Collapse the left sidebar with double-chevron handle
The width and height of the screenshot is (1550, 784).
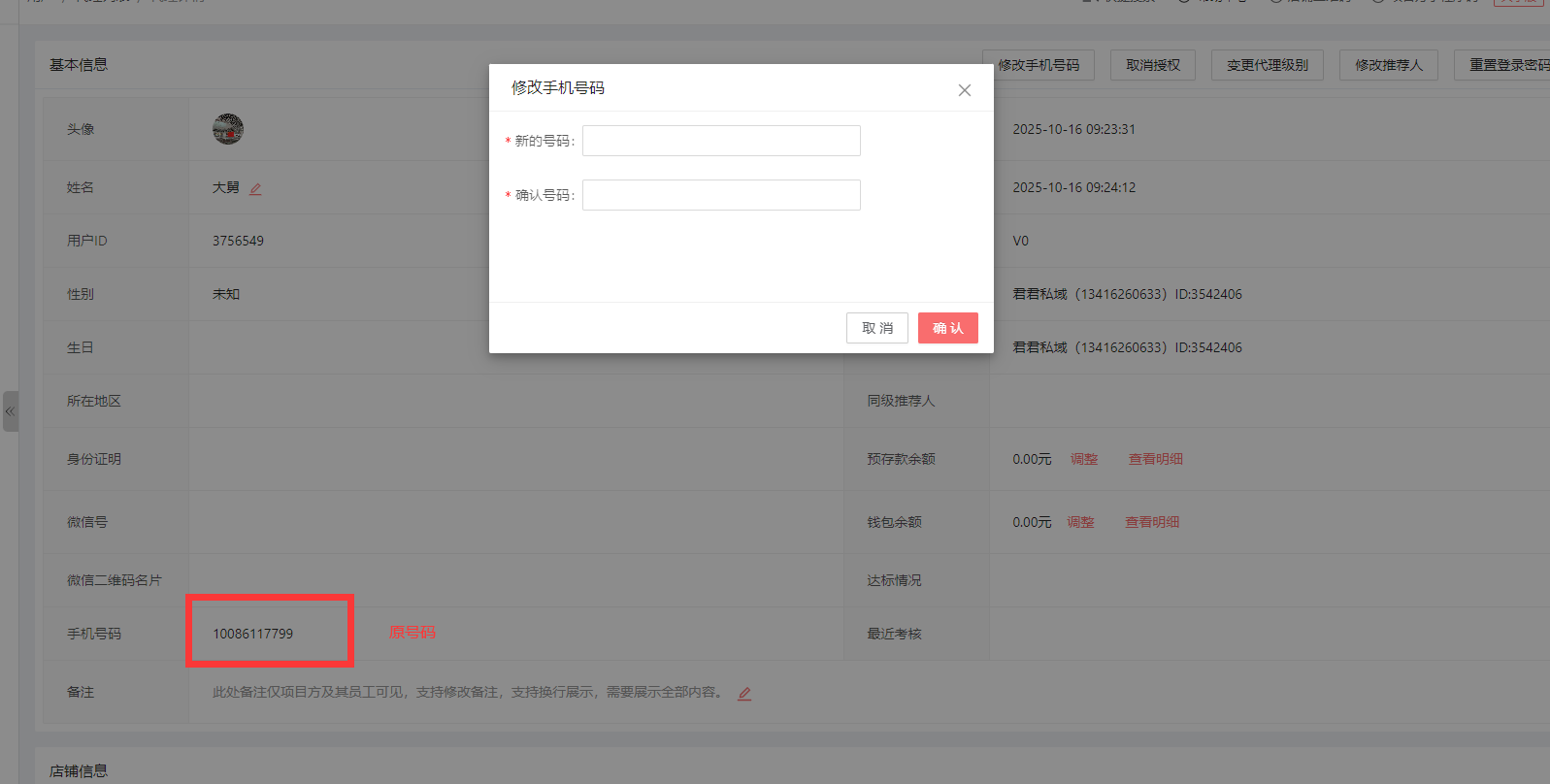coord(10,411)
